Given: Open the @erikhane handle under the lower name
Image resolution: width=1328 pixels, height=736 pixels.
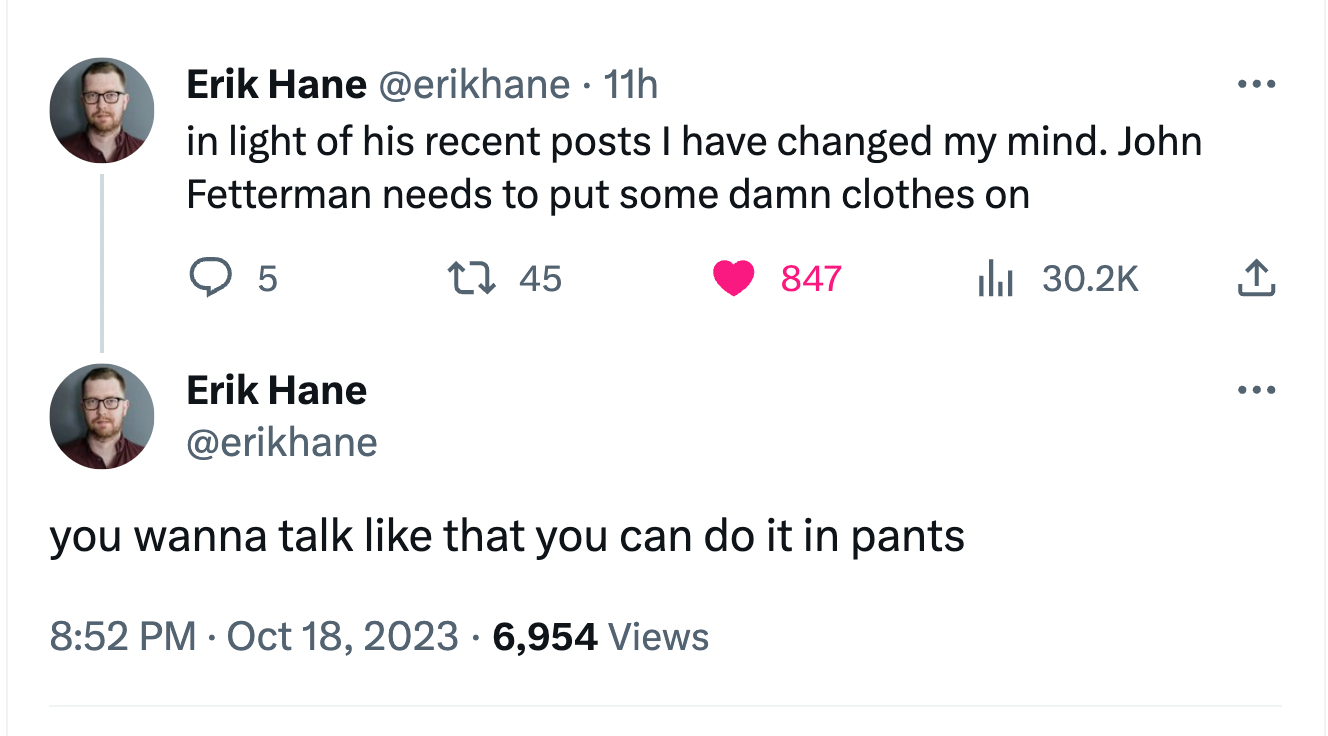Looking at the screenshot, I should click(282, 442).
